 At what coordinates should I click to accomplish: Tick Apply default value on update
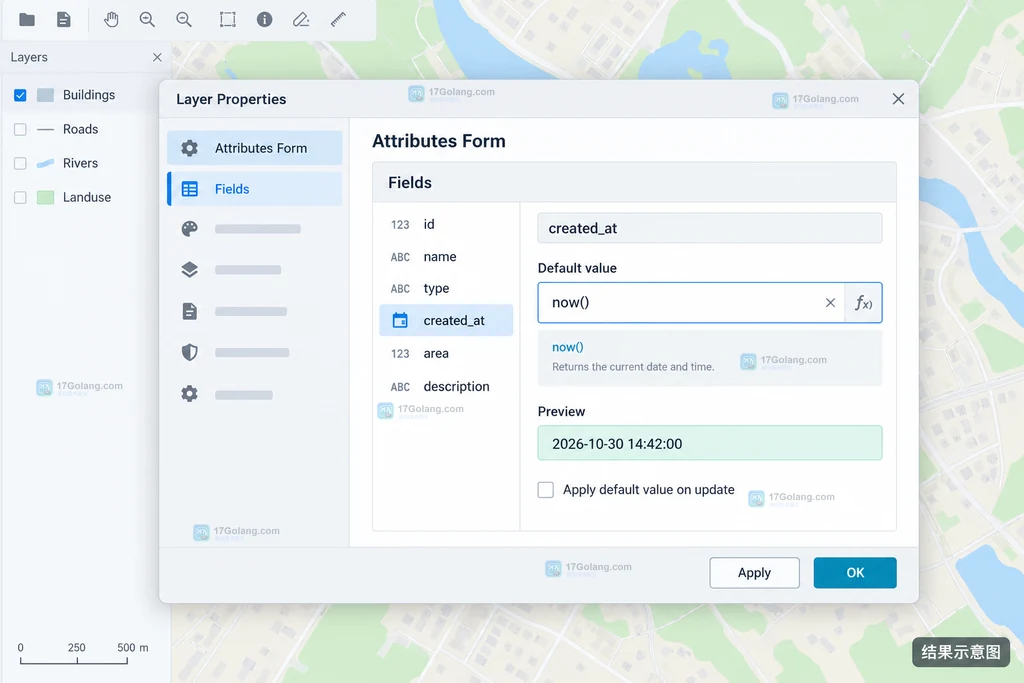point(546,490)
